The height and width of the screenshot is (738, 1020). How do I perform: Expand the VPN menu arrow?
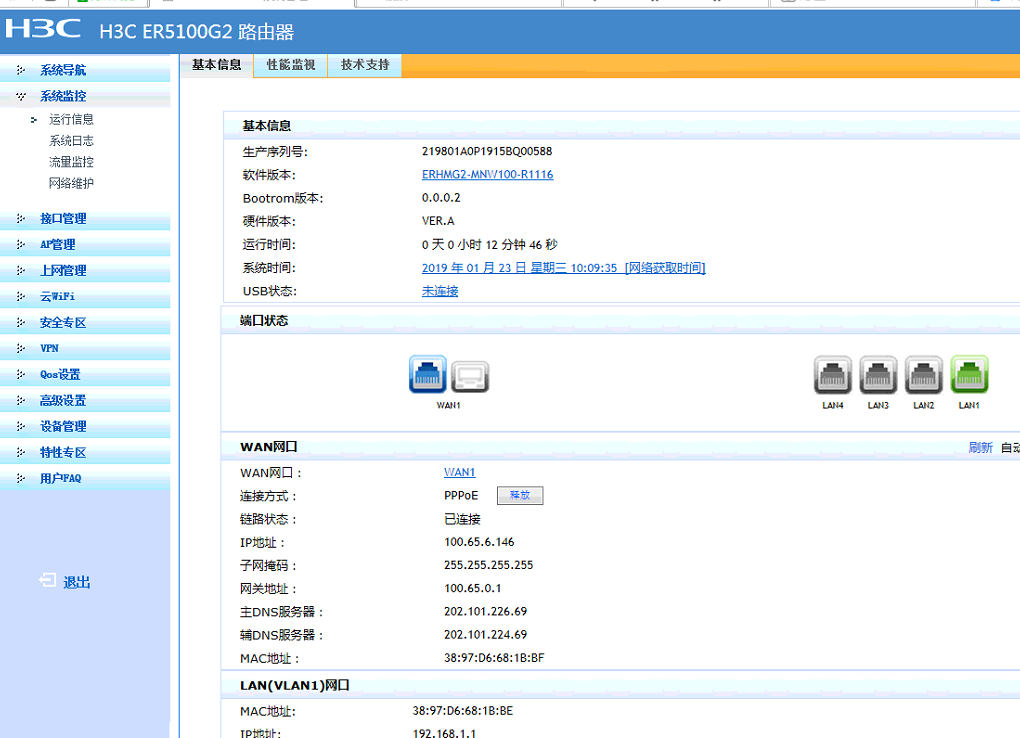(x=21, y=349)
